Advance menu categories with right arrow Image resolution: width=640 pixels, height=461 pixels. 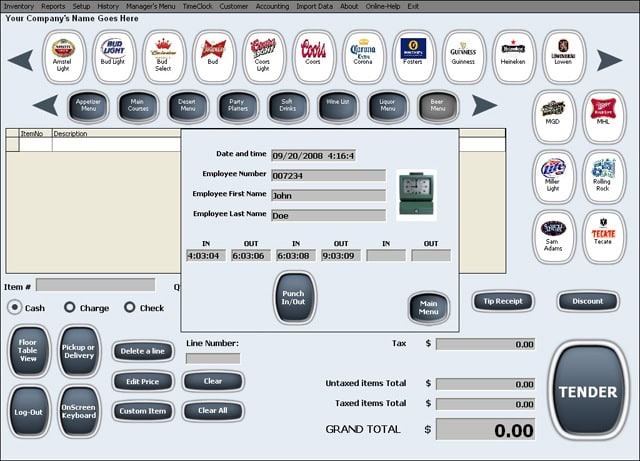484,105
